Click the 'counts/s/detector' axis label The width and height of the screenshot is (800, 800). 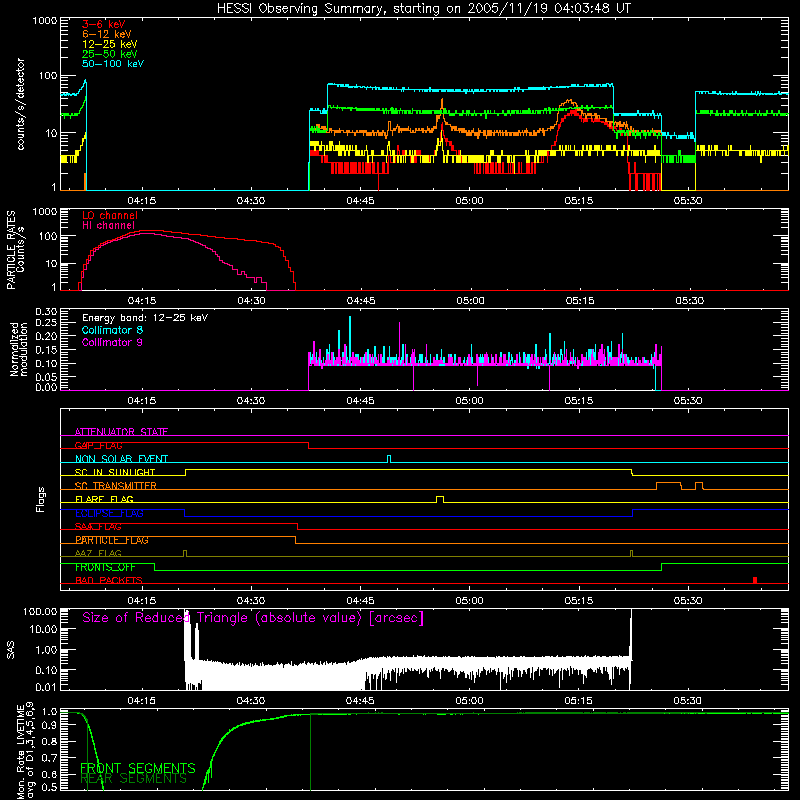20,104
